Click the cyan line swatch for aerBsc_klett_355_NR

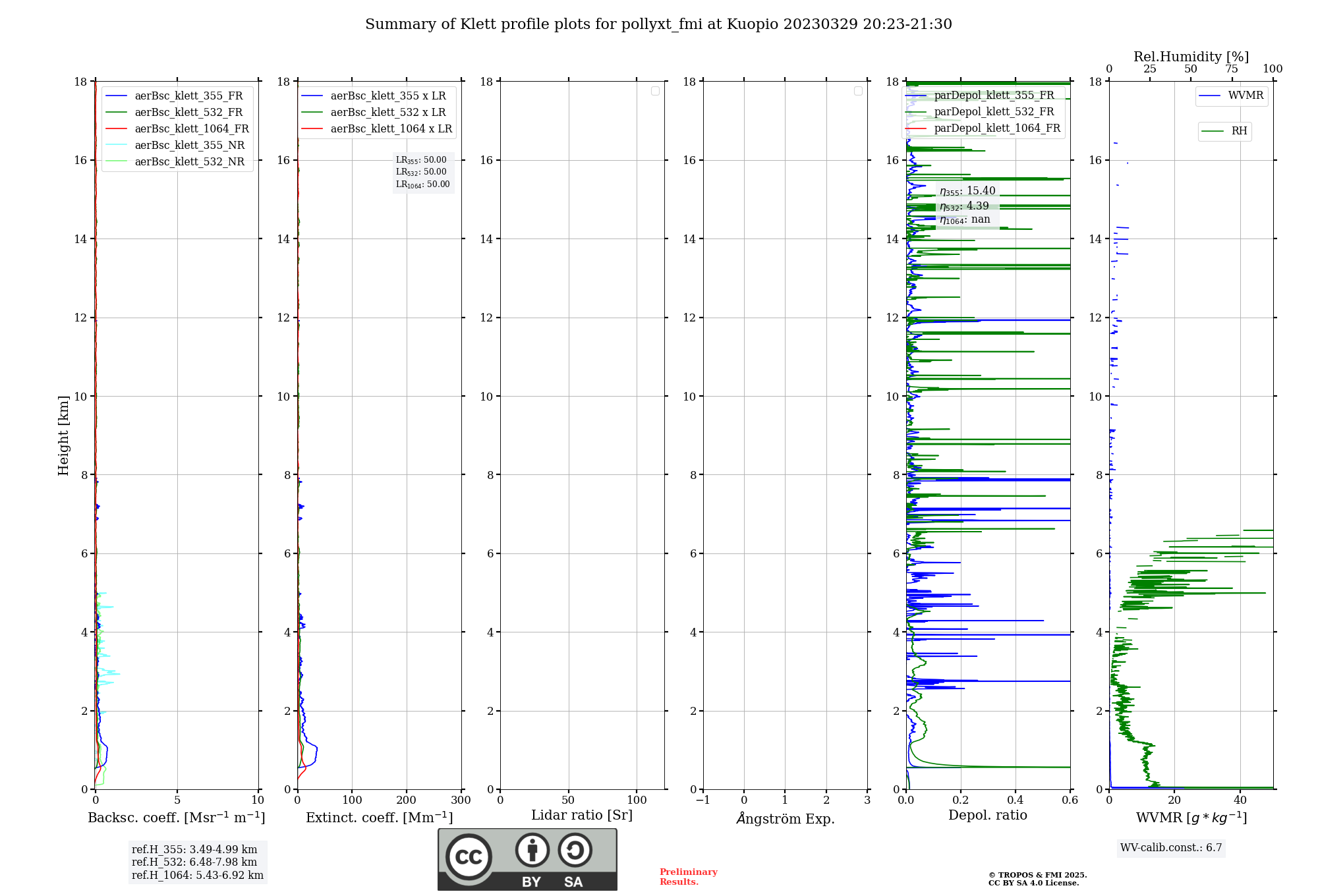pyautogui.click(x=116, y=146)
